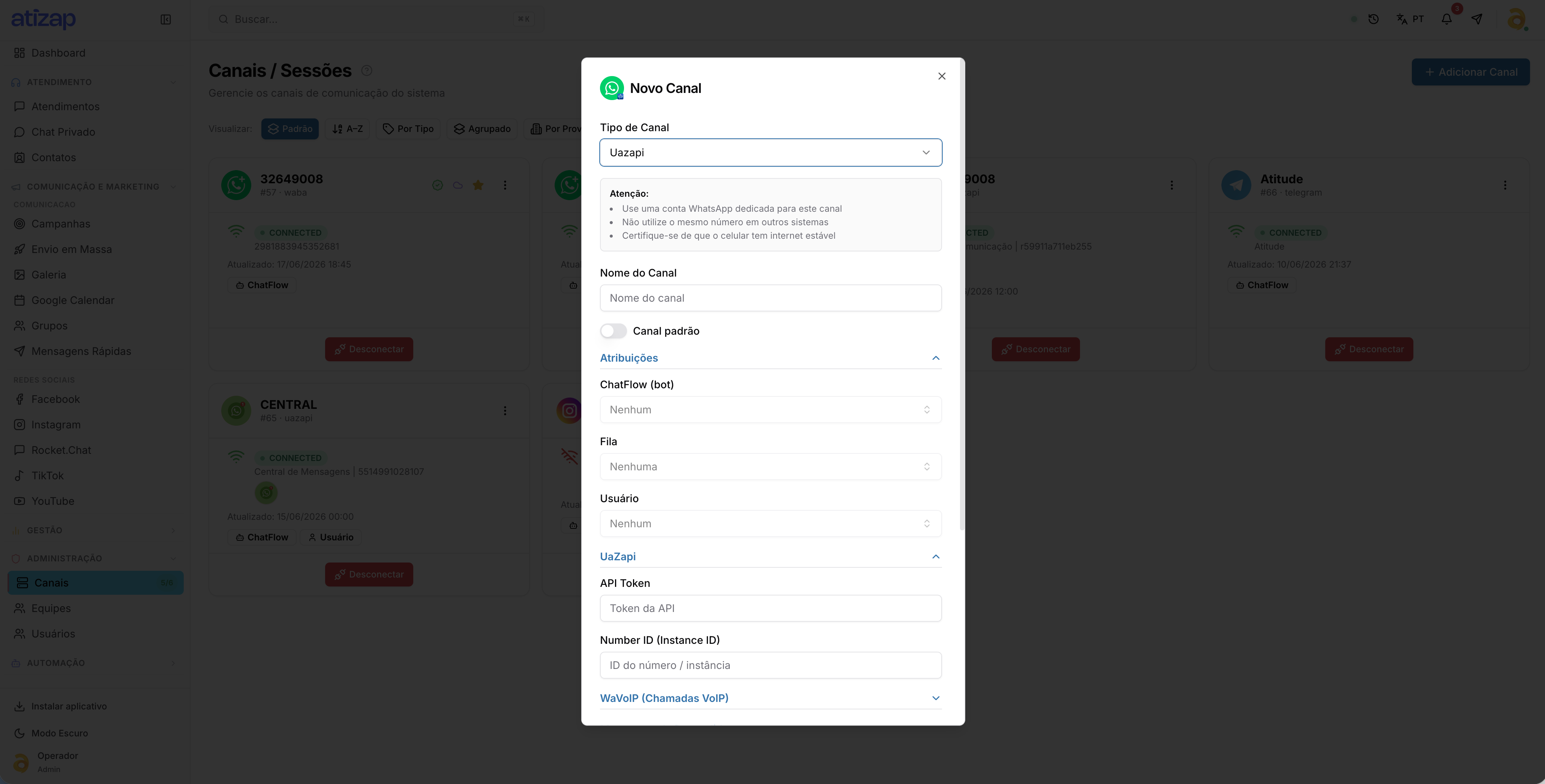The width and height of the screenshot is (1545, 784).
Task: Open Chat Privado
Action: point(95,132)
